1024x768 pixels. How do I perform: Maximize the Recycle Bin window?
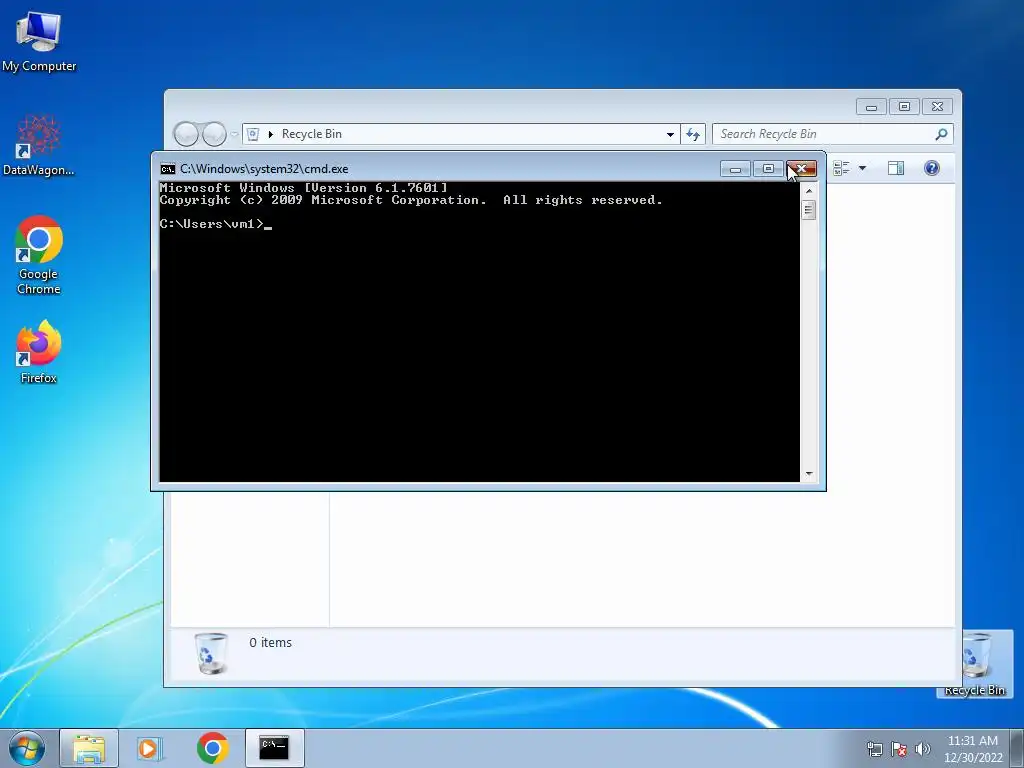coord(904,106)
